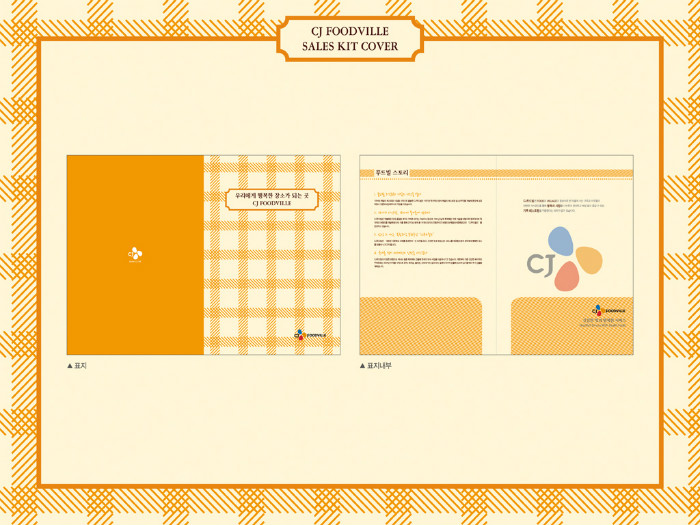Click the left hatched pocket flap inside cover
The width and height of the screenshot is (700, 525).
click(421, 326)
